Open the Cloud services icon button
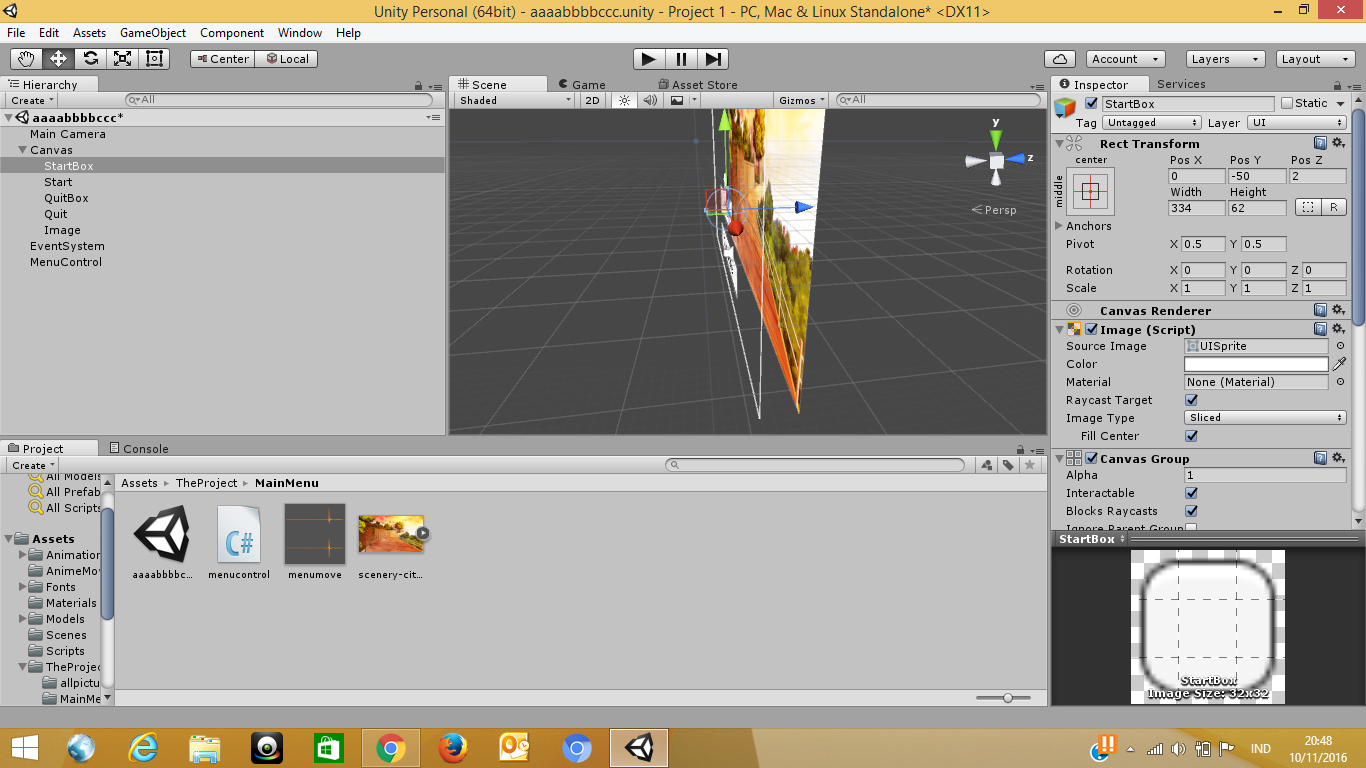The image size is (1366, 768). click(1059, 59)
